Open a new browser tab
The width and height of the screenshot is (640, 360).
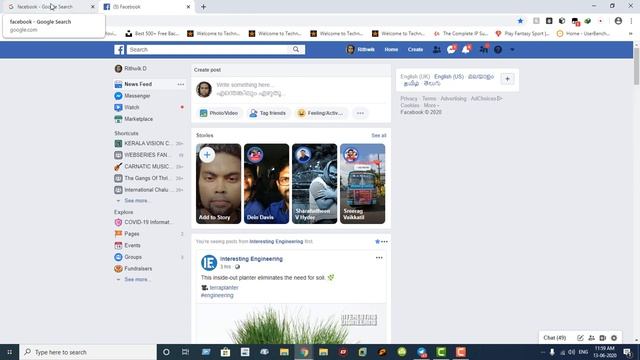pos(203,7)
